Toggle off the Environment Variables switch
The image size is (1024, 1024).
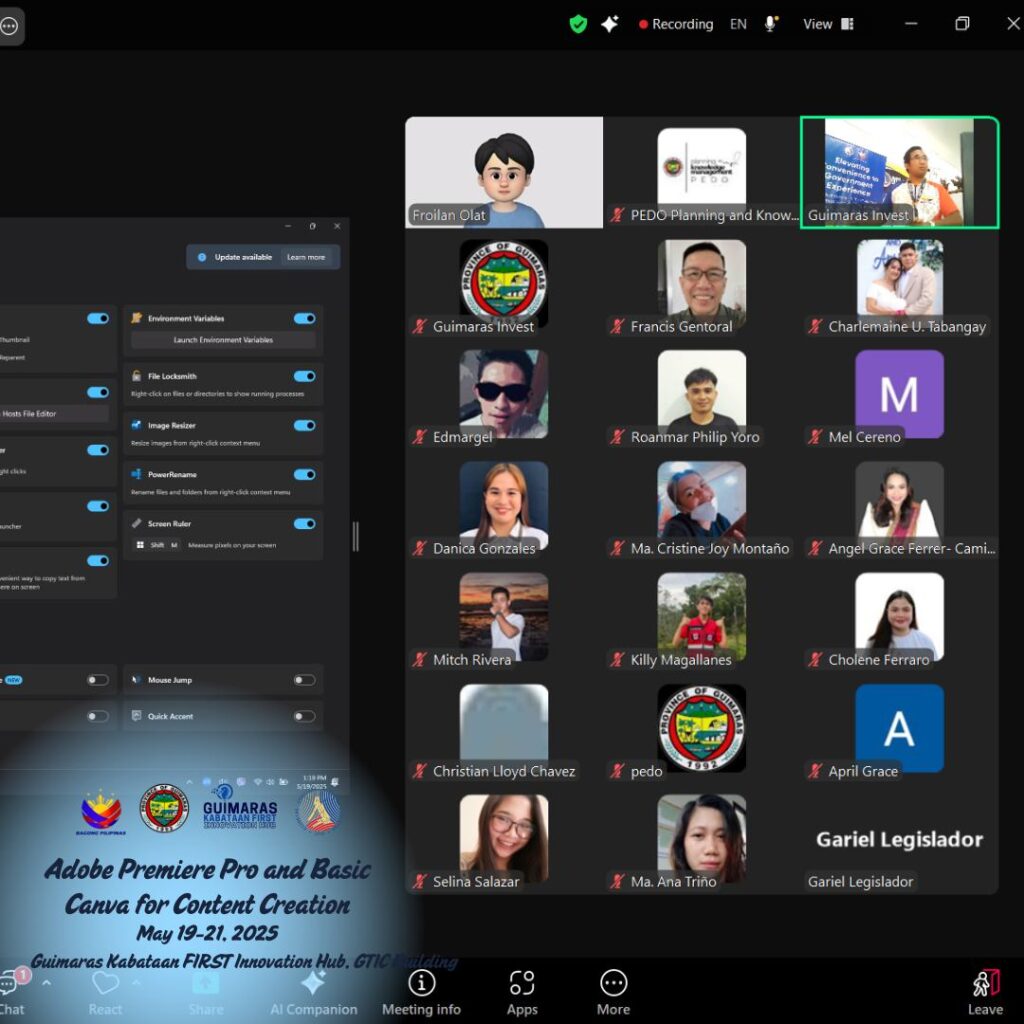click(x=304, y=318)
